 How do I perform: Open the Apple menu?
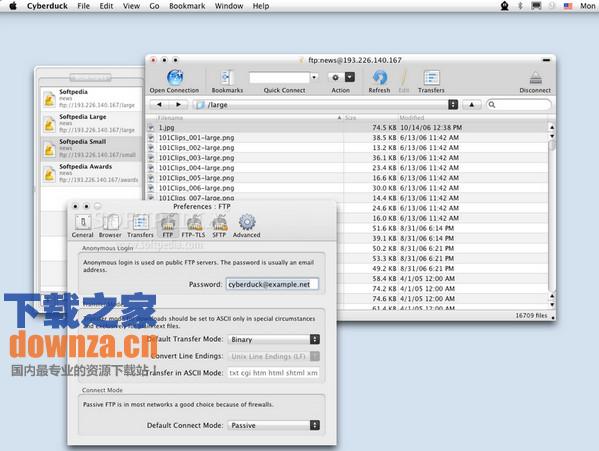click(13, 6)
